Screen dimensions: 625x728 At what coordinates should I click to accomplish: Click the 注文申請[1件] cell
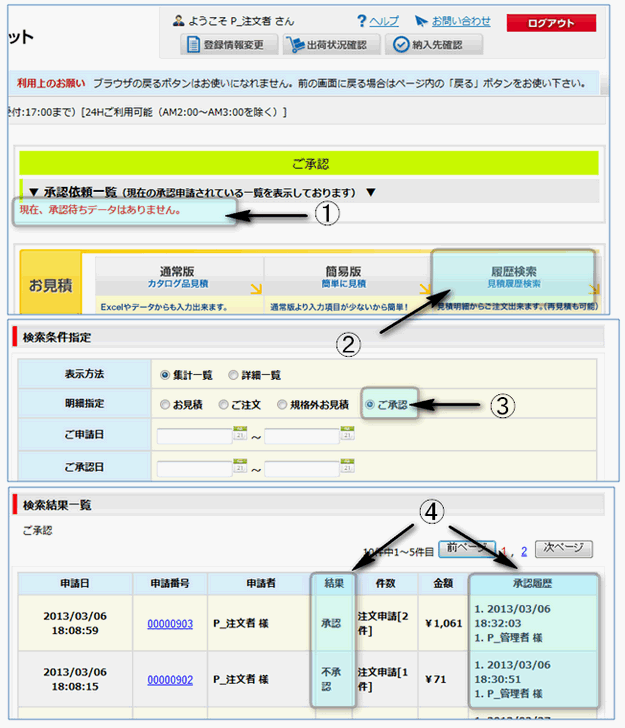385,679
